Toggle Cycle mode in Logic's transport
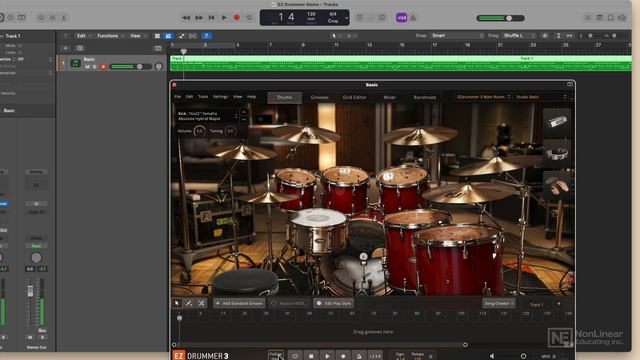Screen dimensions: 640x360 (x=249, y=18)
